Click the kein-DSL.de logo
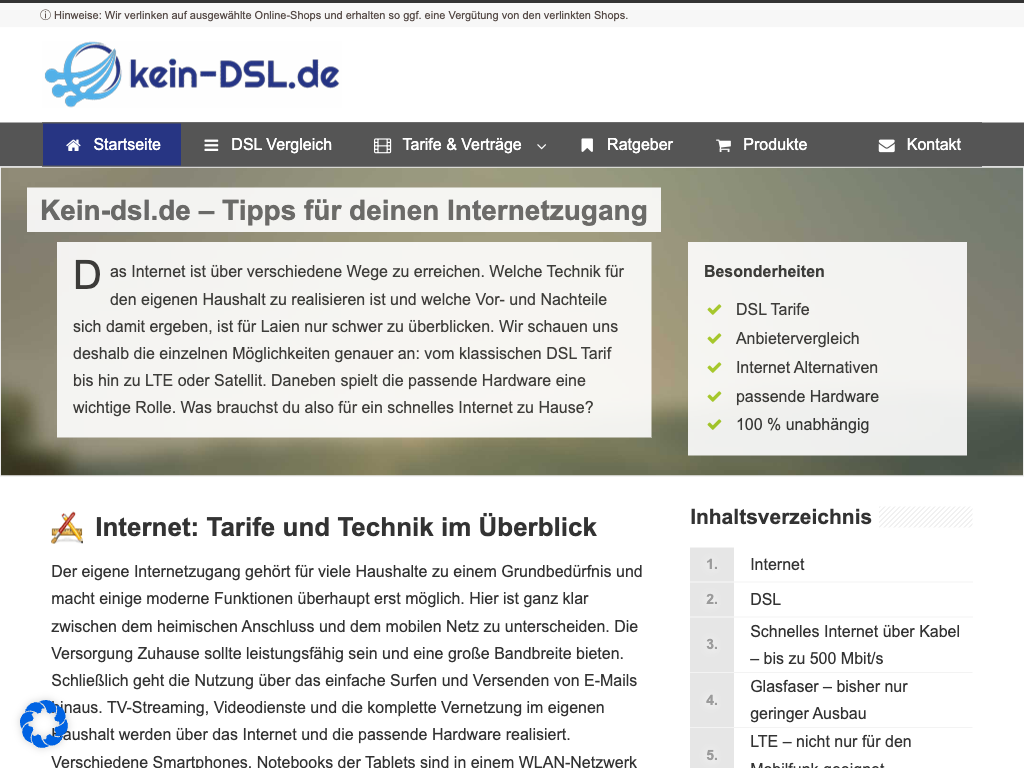Screen dimensions: 1024x768 coord(192,74)
